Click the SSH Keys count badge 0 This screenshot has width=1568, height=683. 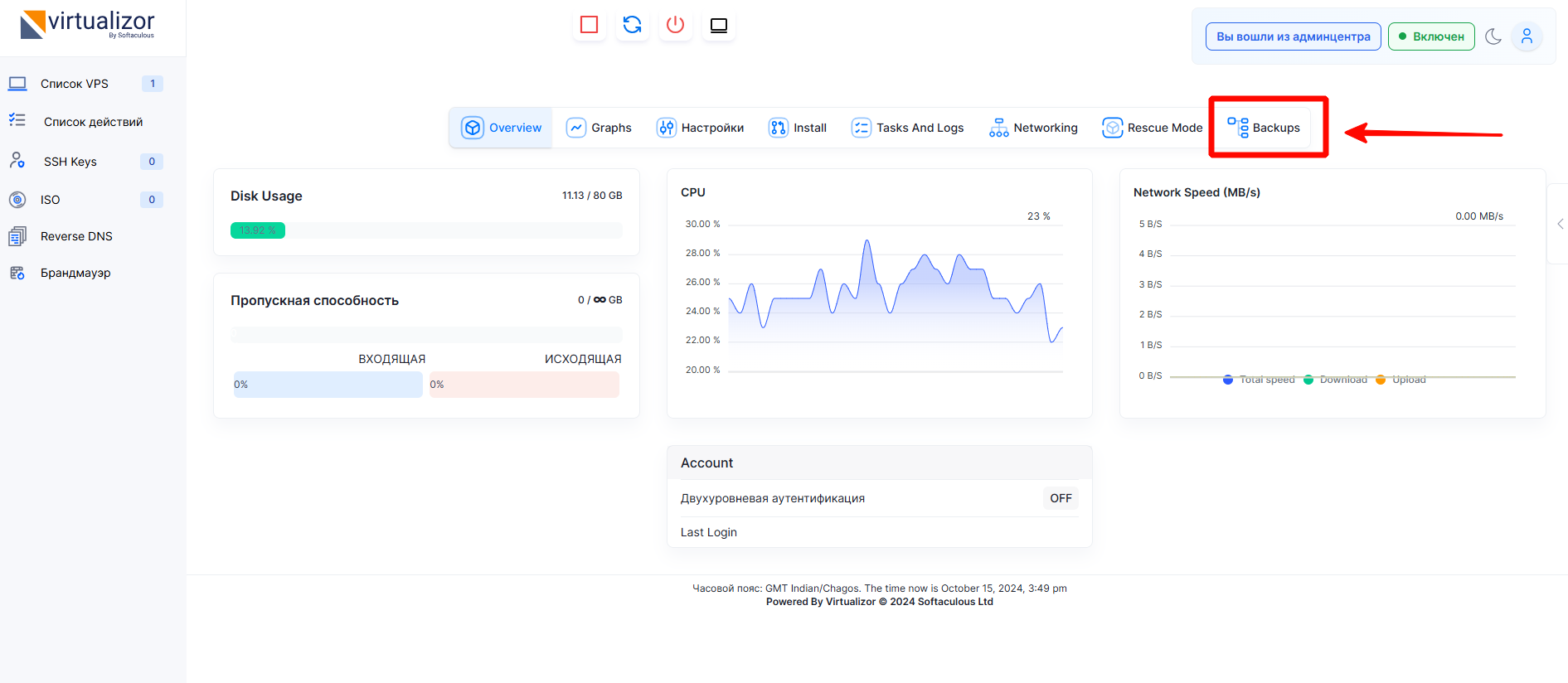tap(152, 162)
